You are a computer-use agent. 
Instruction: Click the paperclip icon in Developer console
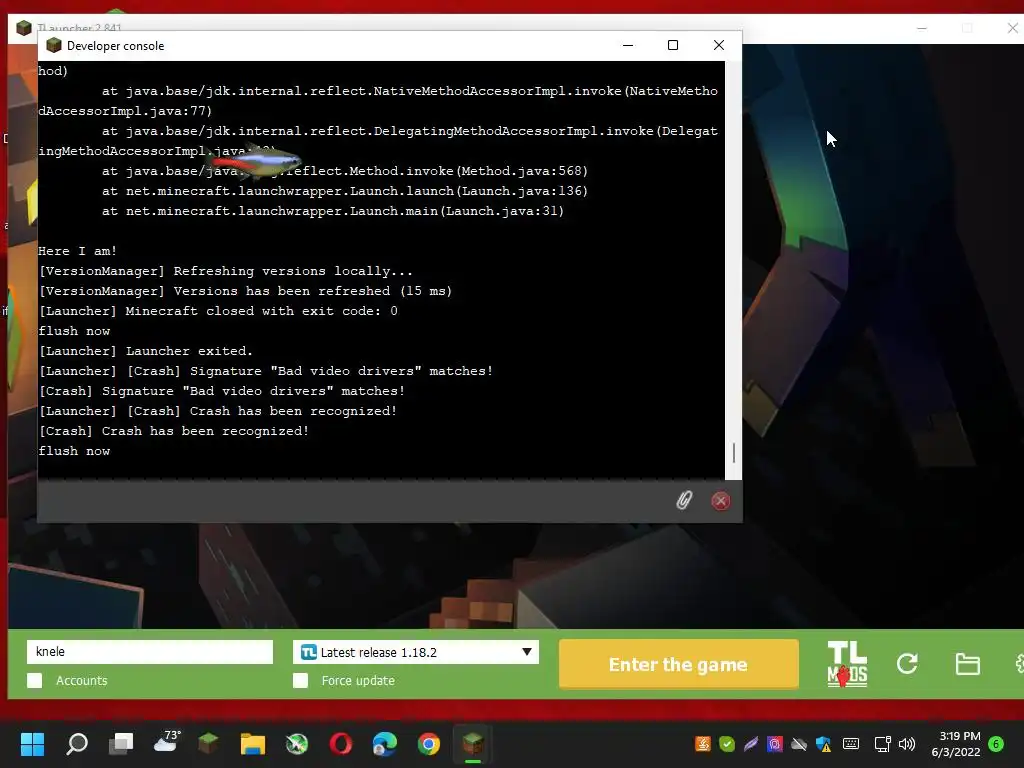(684, 500)
